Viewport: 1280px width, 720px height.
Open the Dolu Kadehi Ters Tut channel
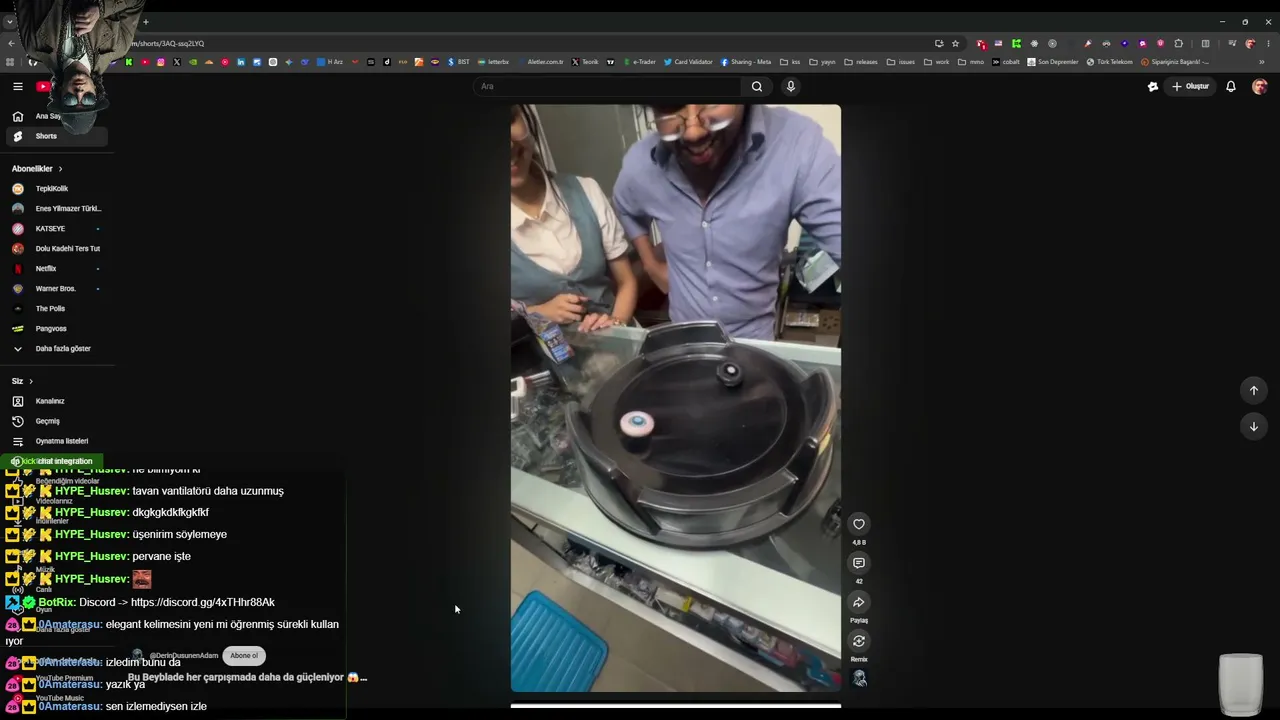[57, 249]
